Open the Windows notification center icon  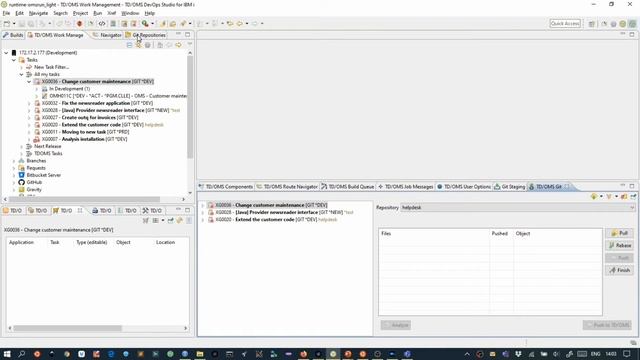click(x=627, y=354)
